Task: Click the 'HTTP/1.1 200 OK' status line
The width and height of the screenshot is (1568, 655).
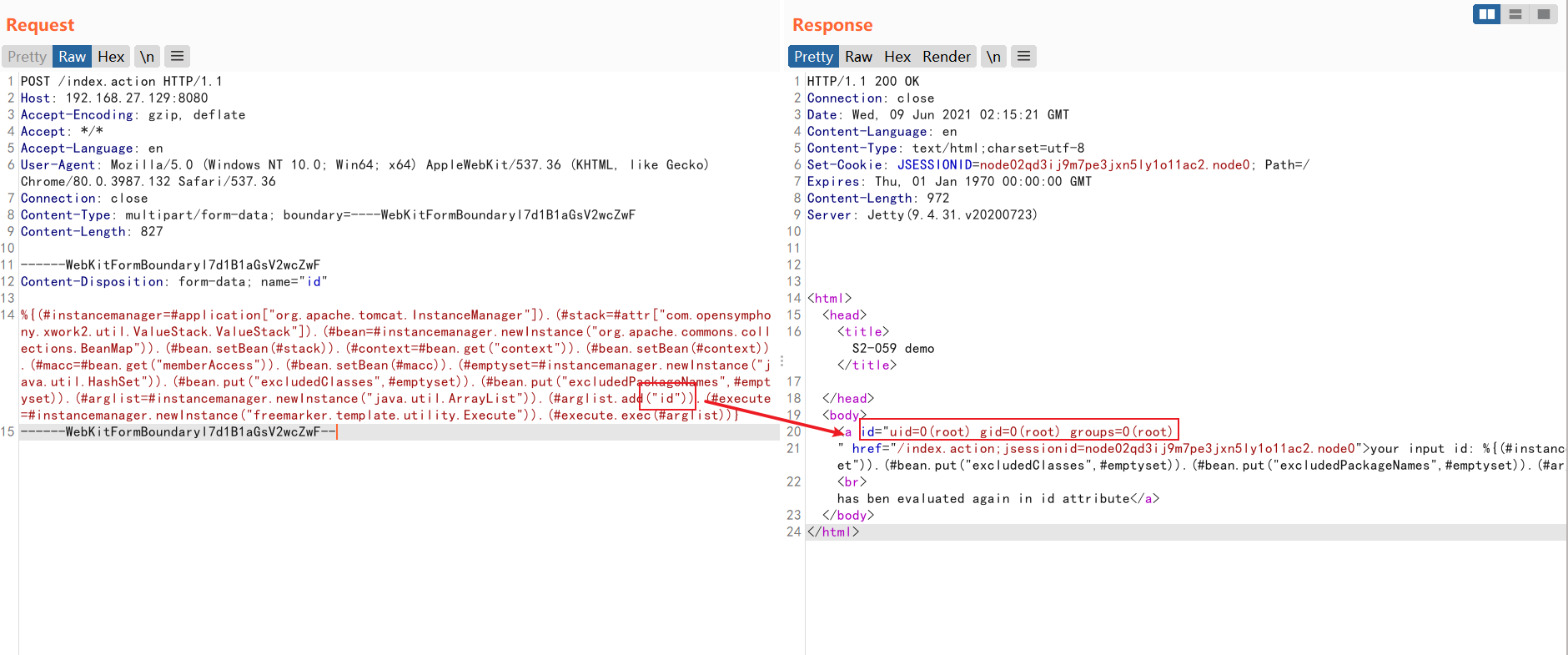Action: (863, 81)
